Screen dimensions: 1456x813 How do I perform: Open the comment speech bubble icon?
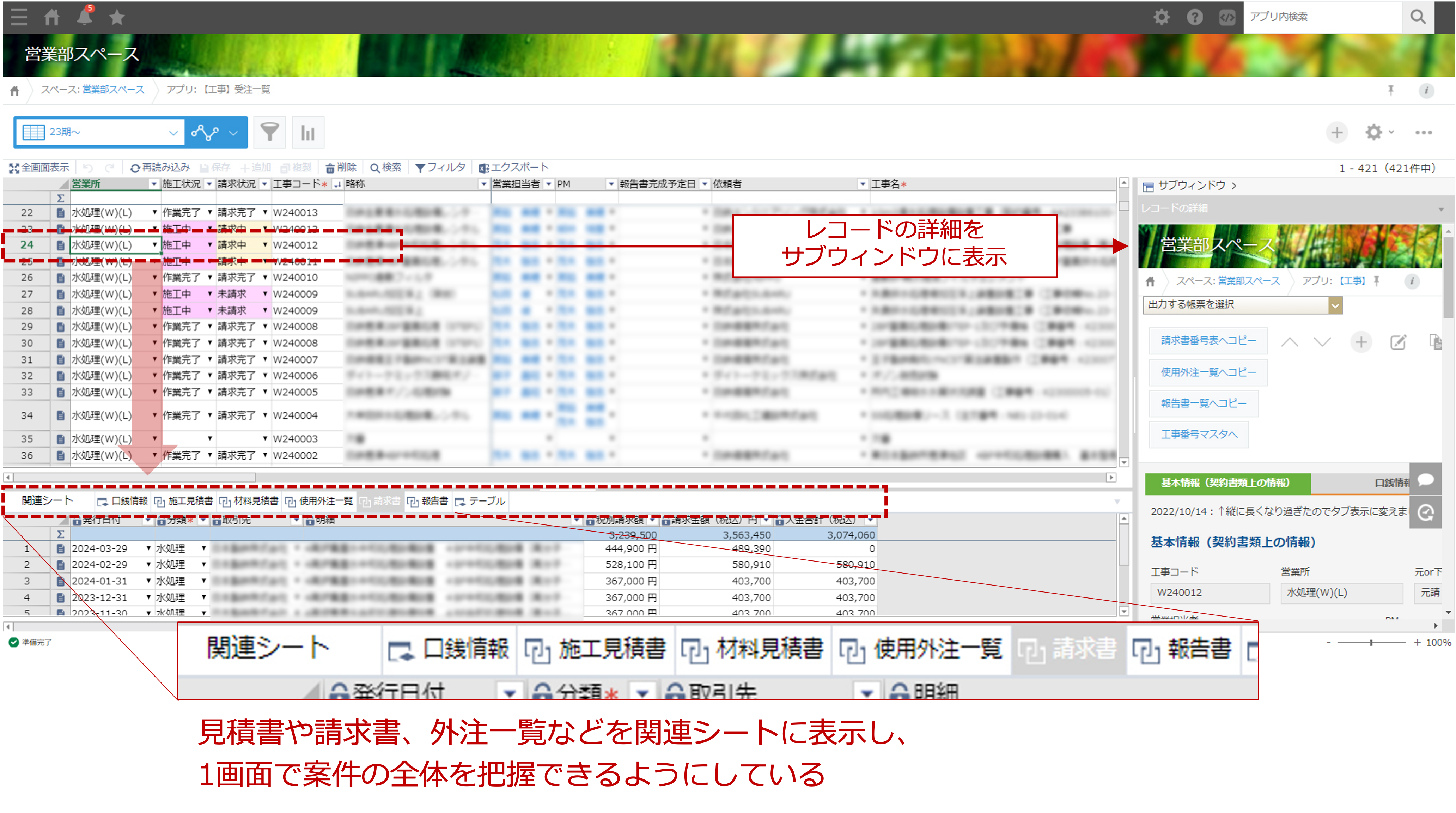click(1425, 479)
